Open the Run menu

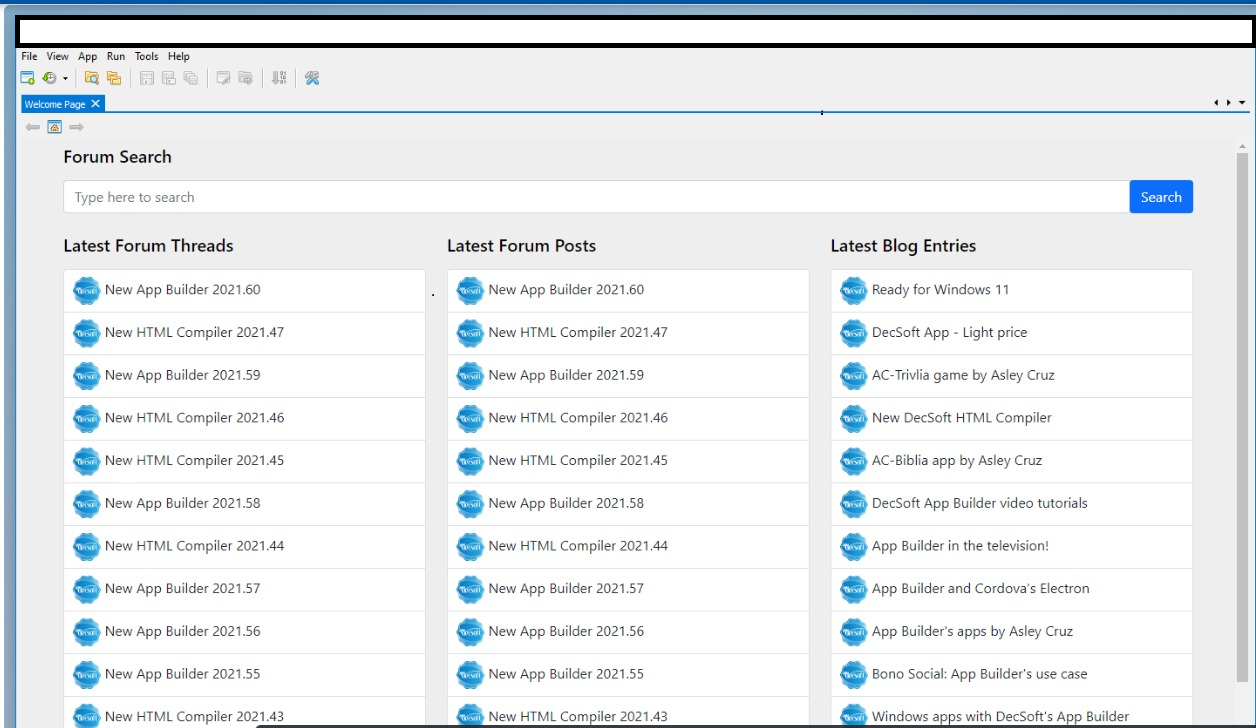click(x=116, y=57)
